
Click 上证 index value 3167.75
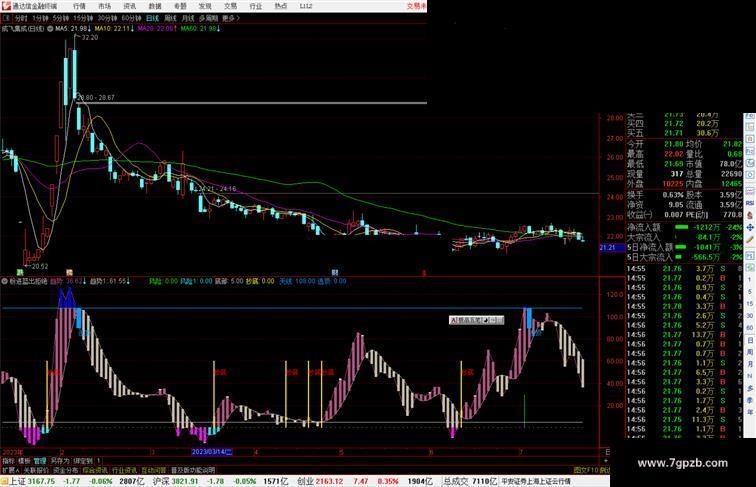click(41, 481)
